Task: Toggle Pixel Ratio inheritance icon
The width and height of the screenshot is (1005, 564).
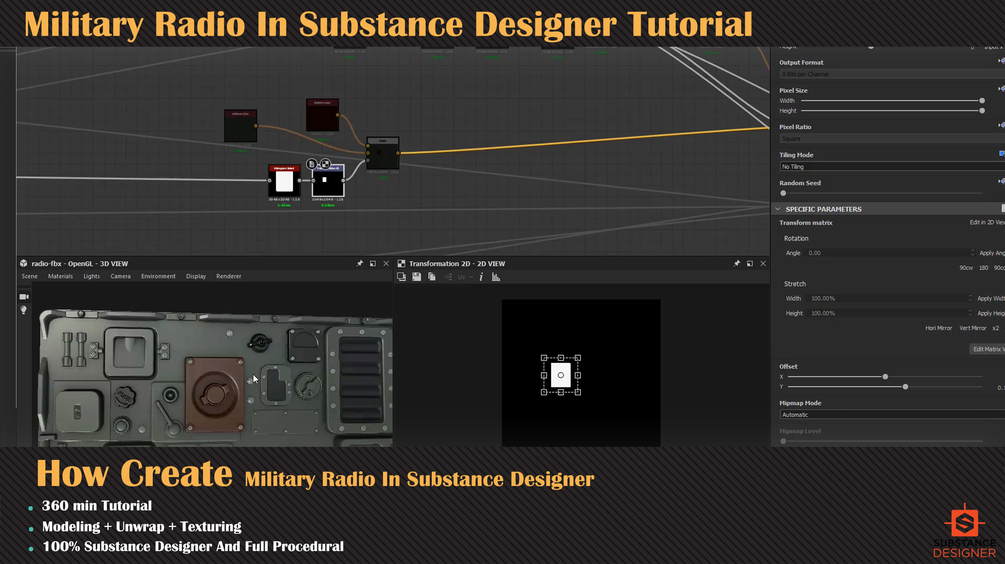Action: 1001,126
